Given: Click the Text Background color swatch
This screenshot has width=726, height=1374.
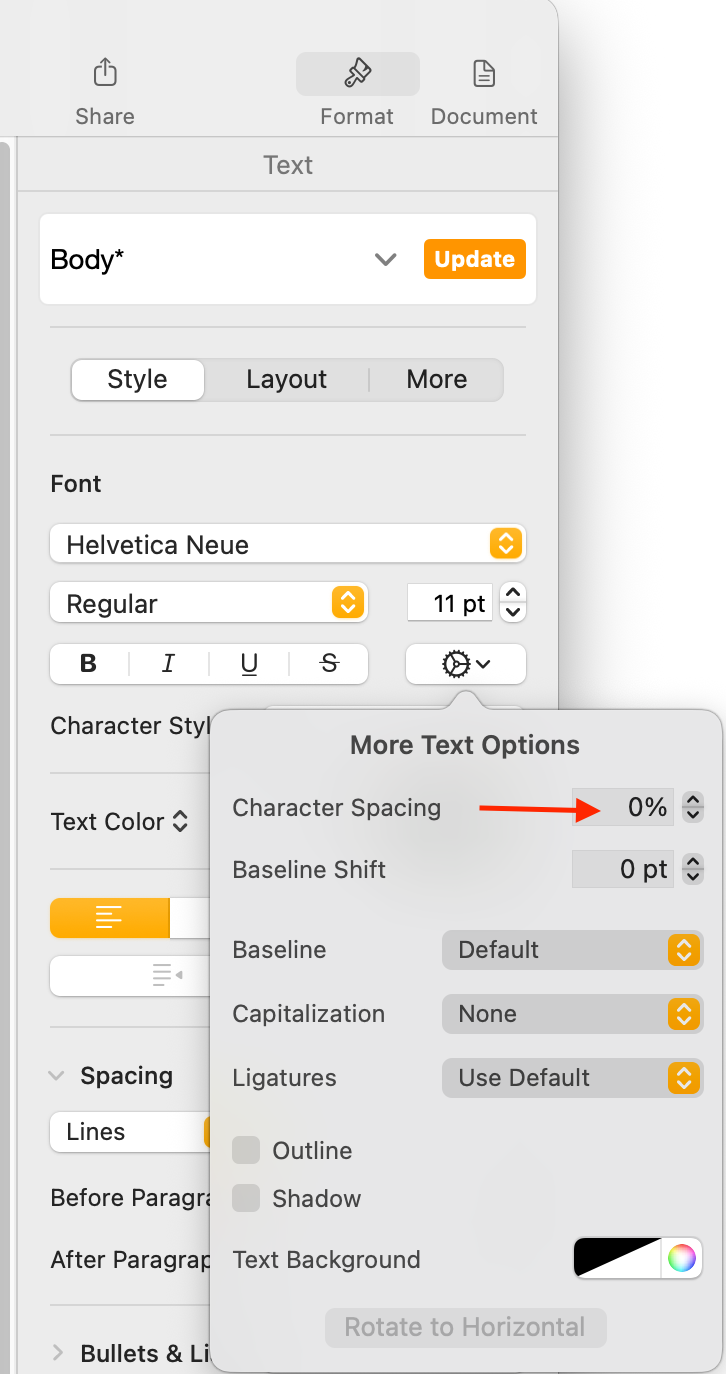Looking at the screenshot, I should click(617, 1258).
